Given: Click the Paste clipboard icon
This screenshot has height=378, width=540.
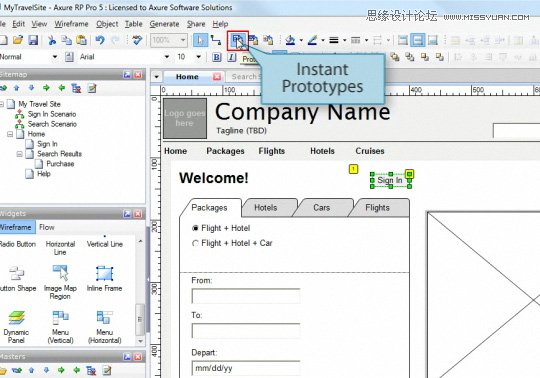Looking at the screenshot, I should click(x=81, y=40).
